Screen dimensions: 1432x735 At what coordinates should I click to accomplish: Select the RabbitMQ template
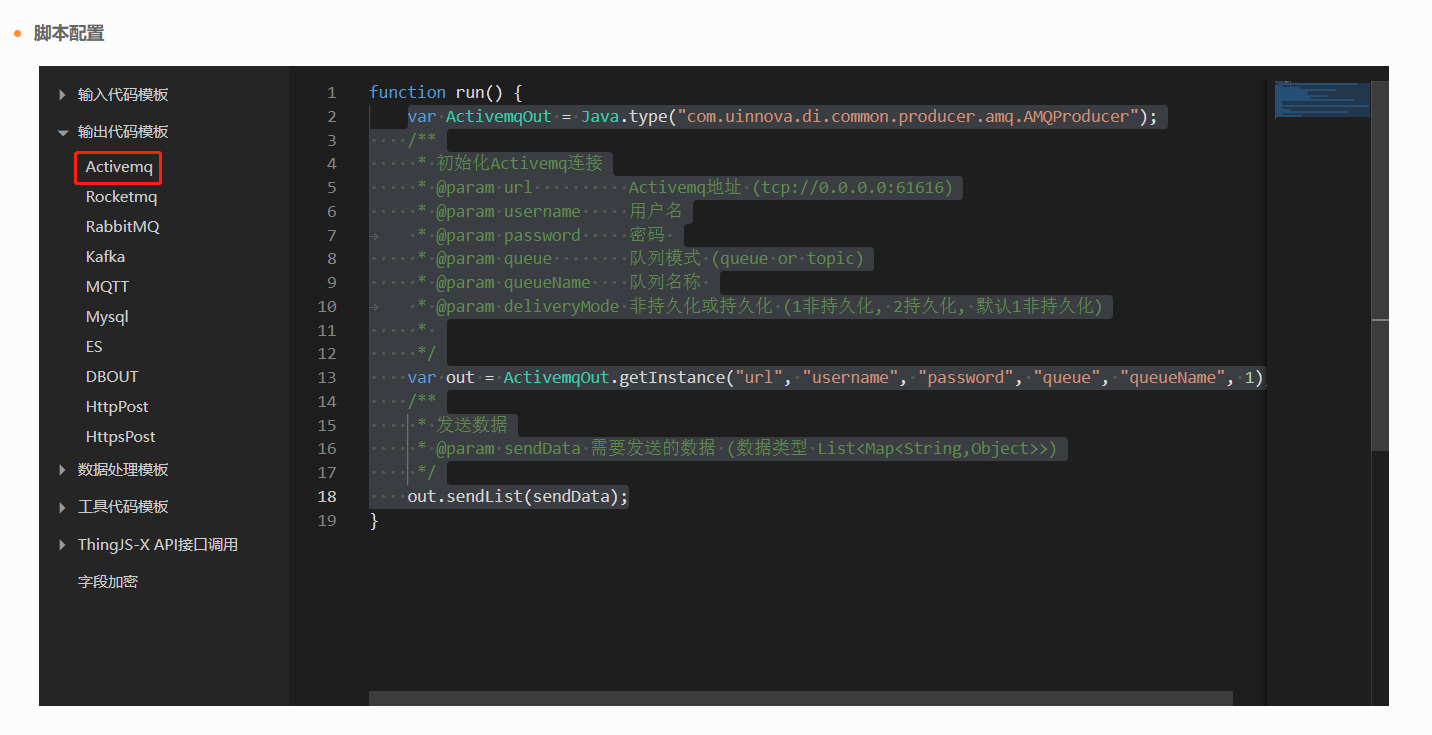[122, 227]
